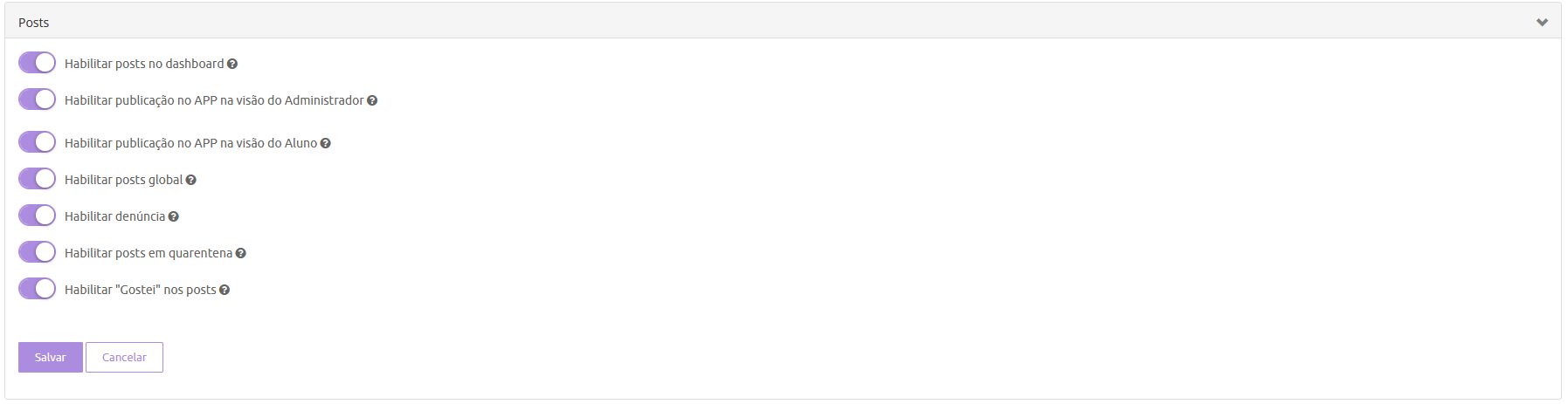Click the "Habilitar posts global" label text
The width and height of the screenshot is (1568, 404).
click(x=123, y=180)
